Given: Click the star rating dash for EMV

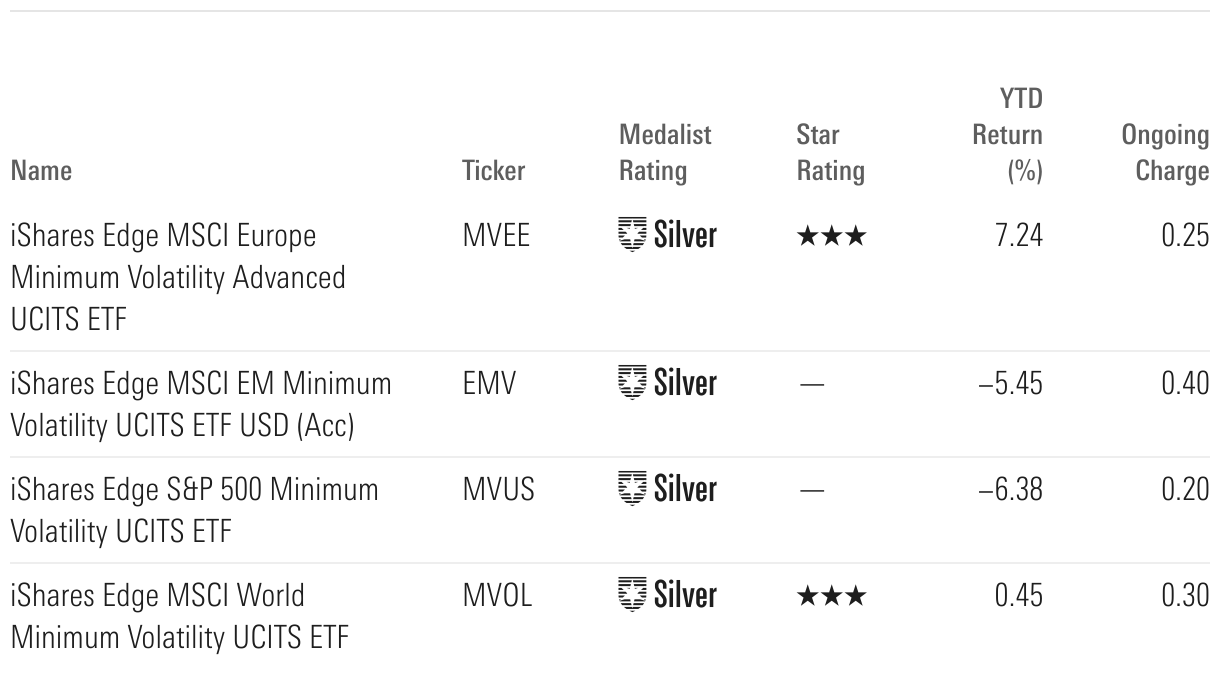Looking at the screenshot, I should [x=812, y=384].
